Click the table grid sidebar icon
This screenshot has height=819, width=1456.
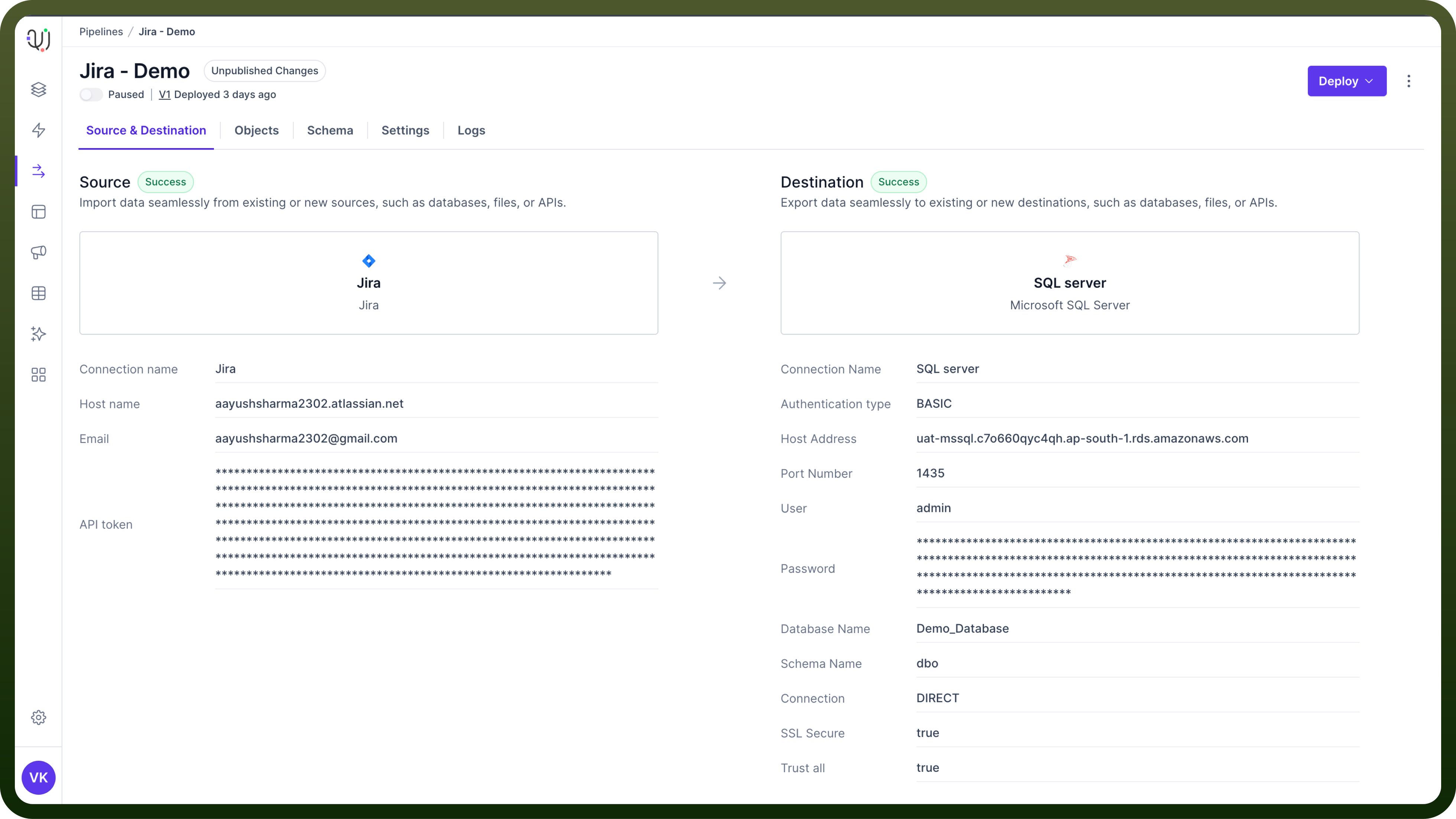pyautogui.click(x=38, y=293)
